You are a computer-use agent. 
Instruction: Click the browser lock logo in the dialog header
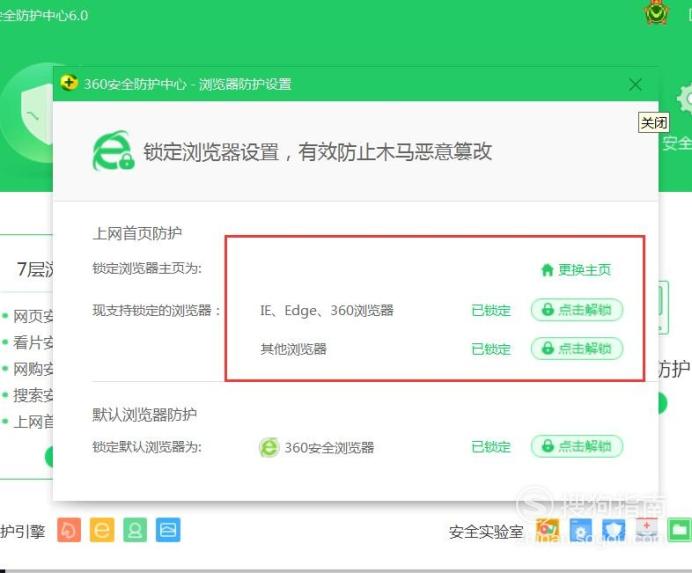113,151
